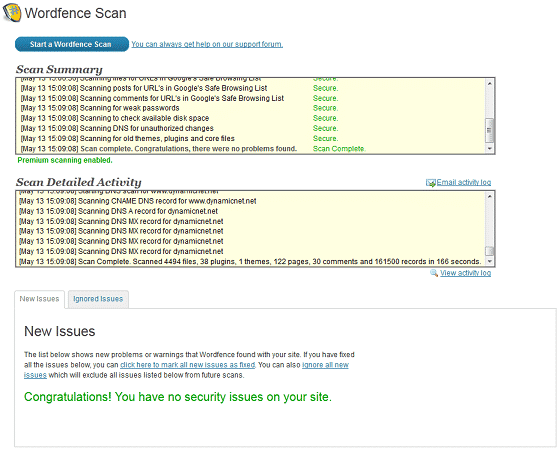
Task: Click the Wordfence shield logo icon
Action: pyautogui.click(x=12, y=13)
